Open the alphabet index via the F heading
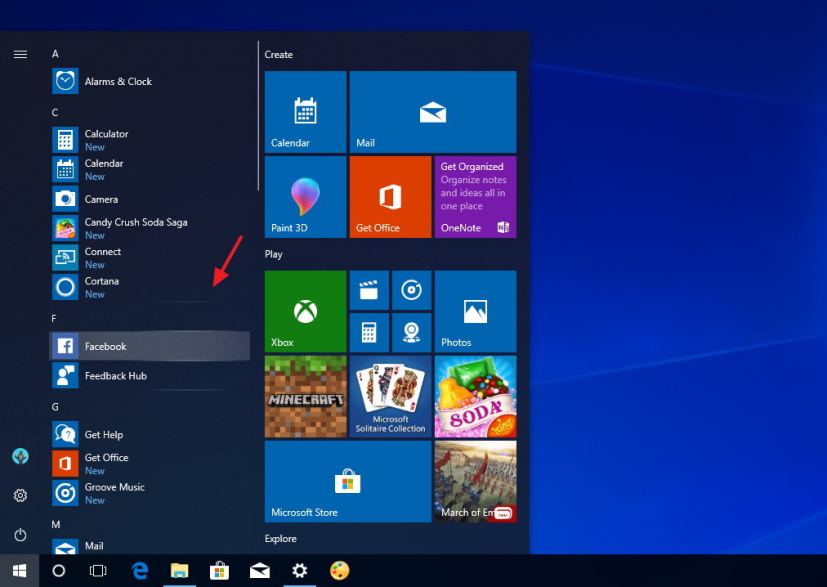This screenshot has height=587, width=827. (x=54, y=317)
